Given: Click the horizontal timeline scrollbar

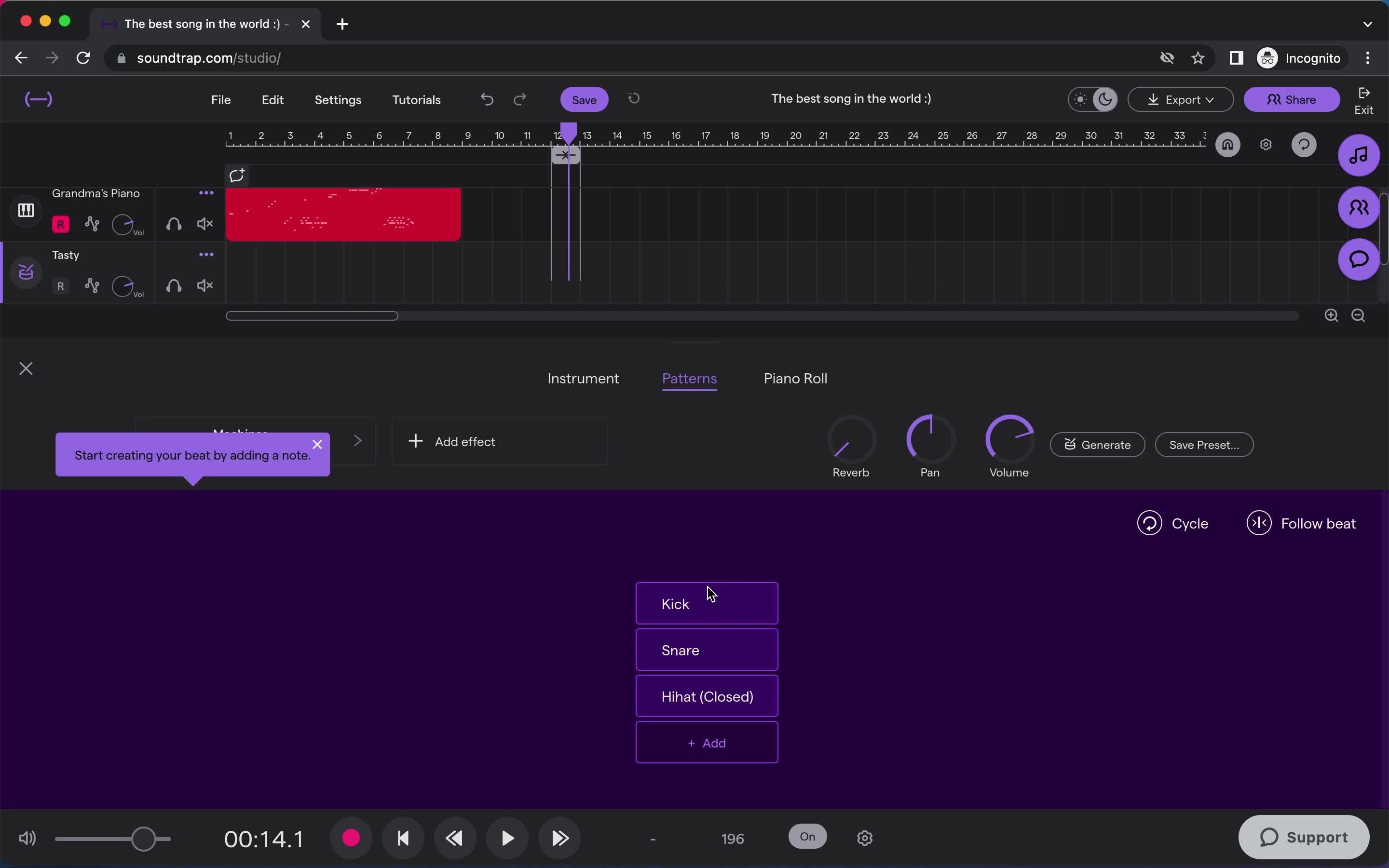Looking at the screenshot, I should (312, 316).
